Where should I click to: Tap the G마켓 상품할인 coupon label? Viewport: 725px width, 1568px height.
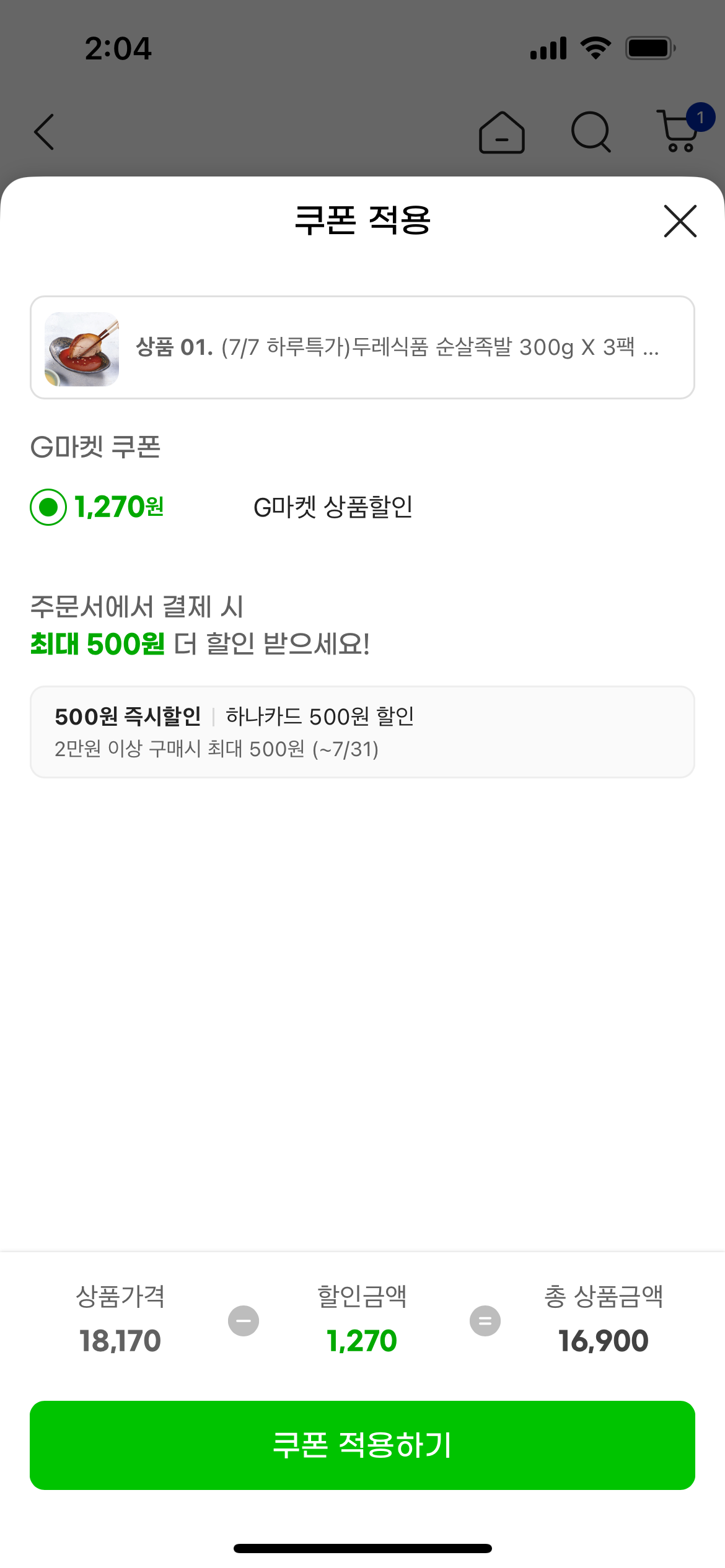333,507
